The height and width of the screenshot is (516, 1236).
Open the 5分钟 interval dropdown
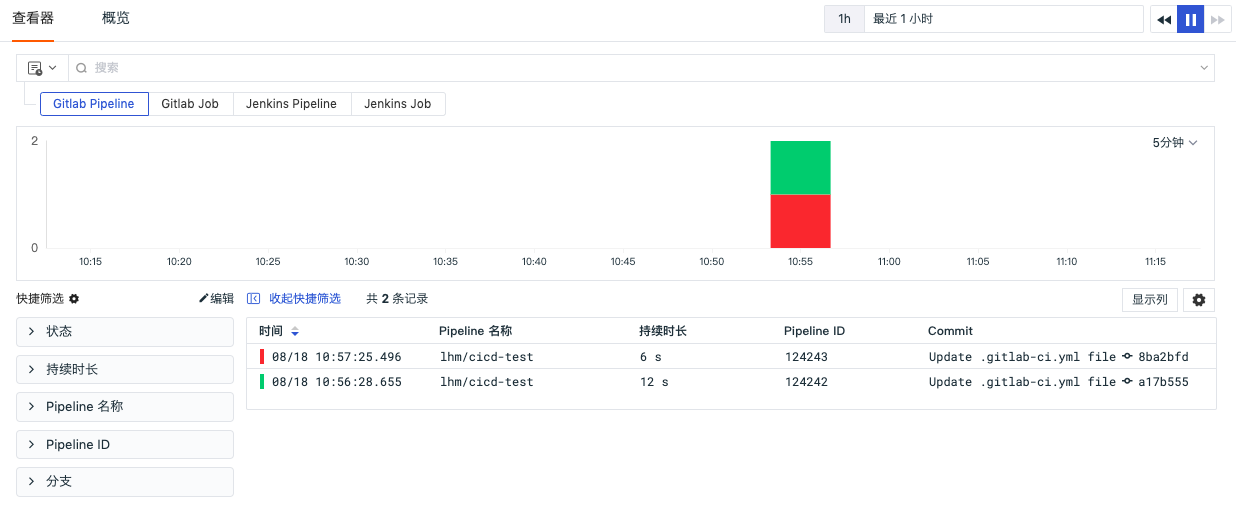tap(1175, 143)
